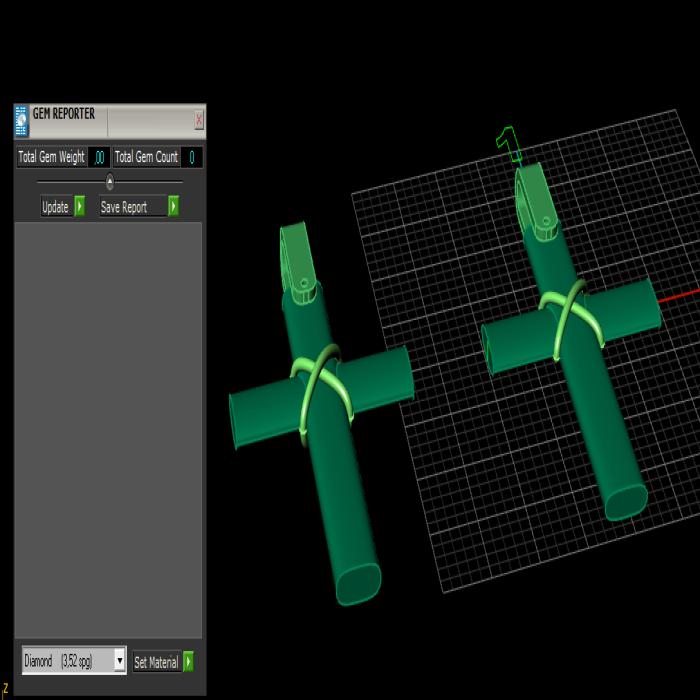700x700 pixels.
Task: Close the Gem Reporter panel
Action: click(x=199, y=120)
